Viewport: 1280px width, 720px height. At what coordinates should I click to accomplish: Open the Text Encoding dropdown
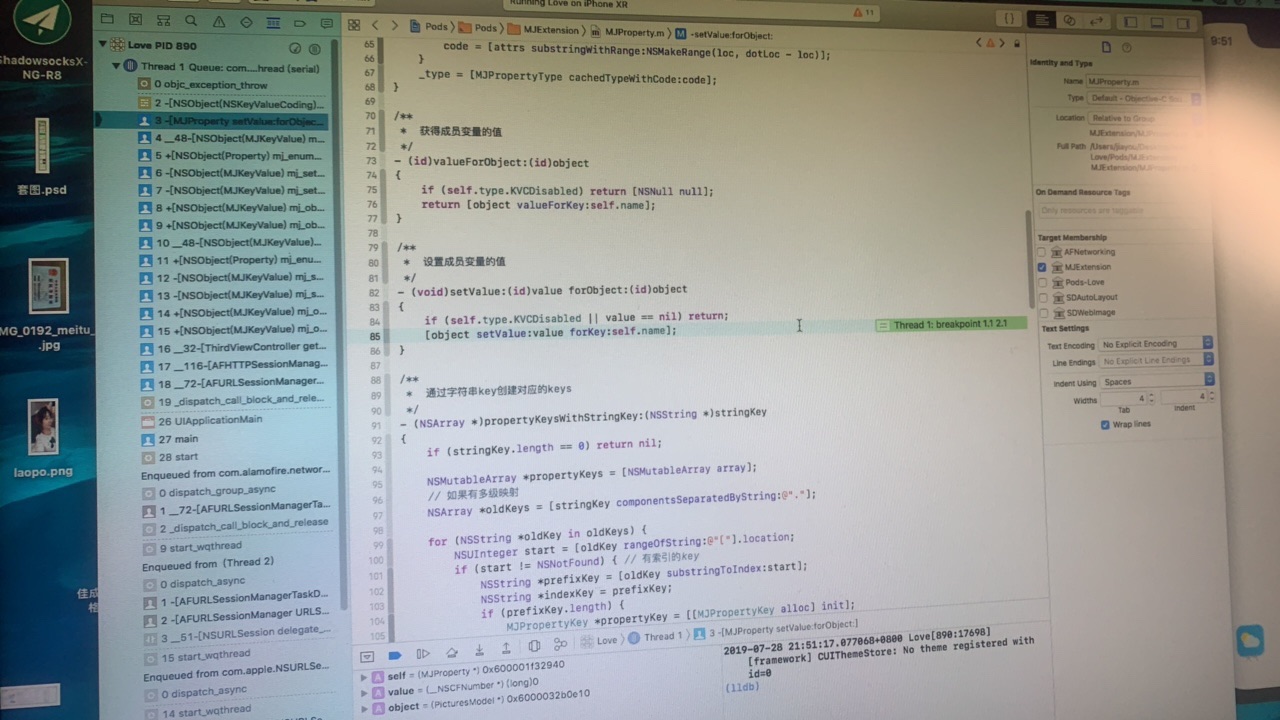click(1155, 344)
